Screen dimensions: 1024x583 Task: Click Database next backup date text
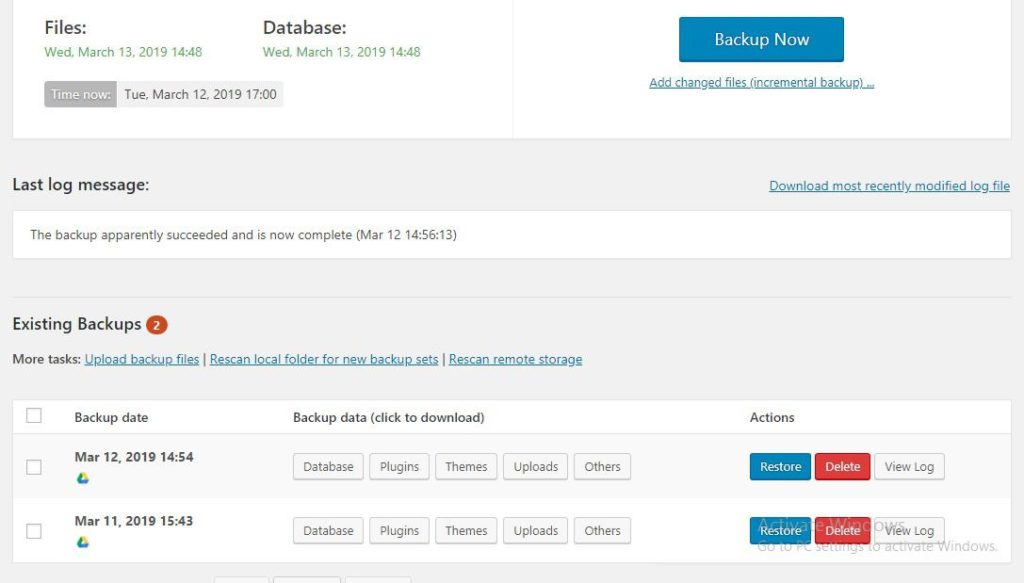[342, 52]
